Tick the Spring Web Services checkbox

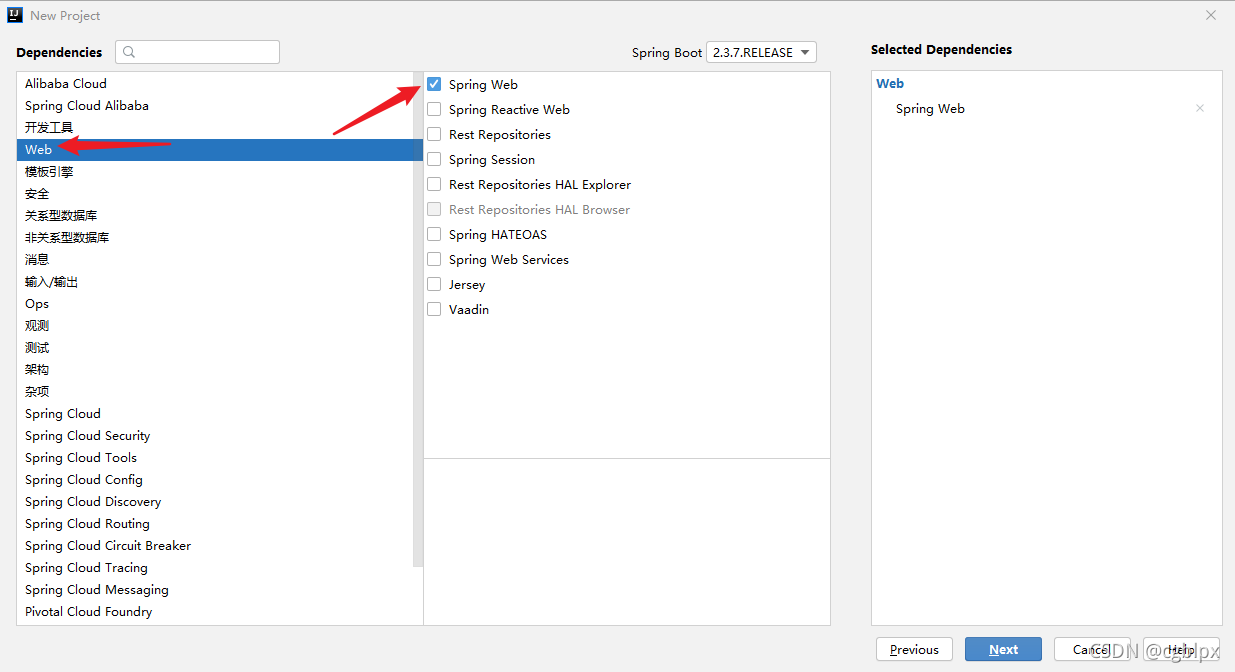(434, 259)
